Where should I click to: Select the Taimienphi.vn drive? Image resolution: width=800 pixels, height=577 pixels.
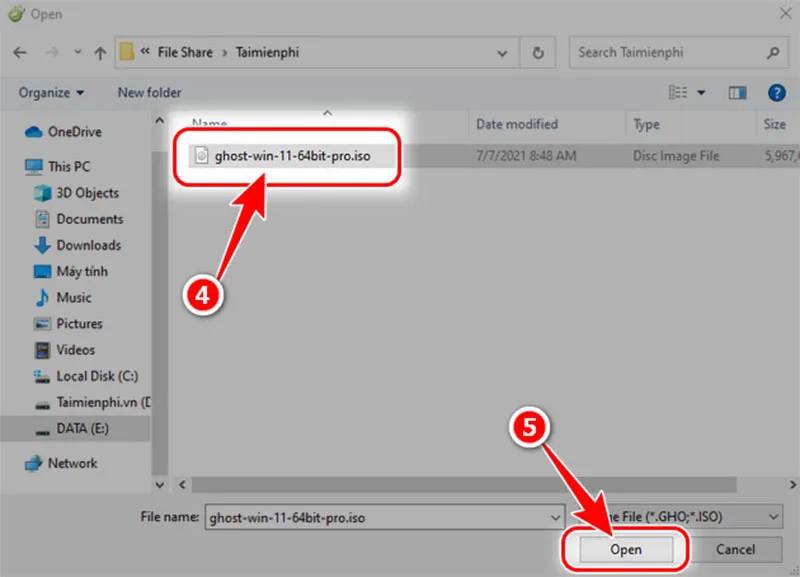click(x=103, y=403)
